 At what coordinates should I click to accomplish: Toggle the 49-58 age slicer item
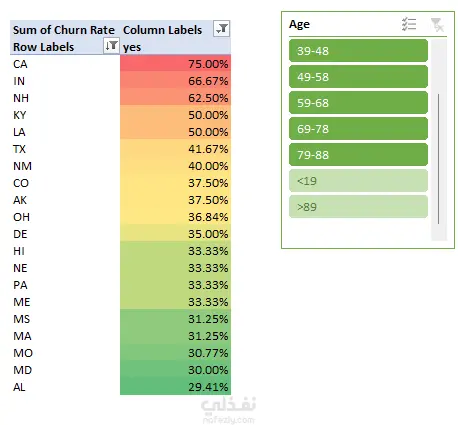358,77
